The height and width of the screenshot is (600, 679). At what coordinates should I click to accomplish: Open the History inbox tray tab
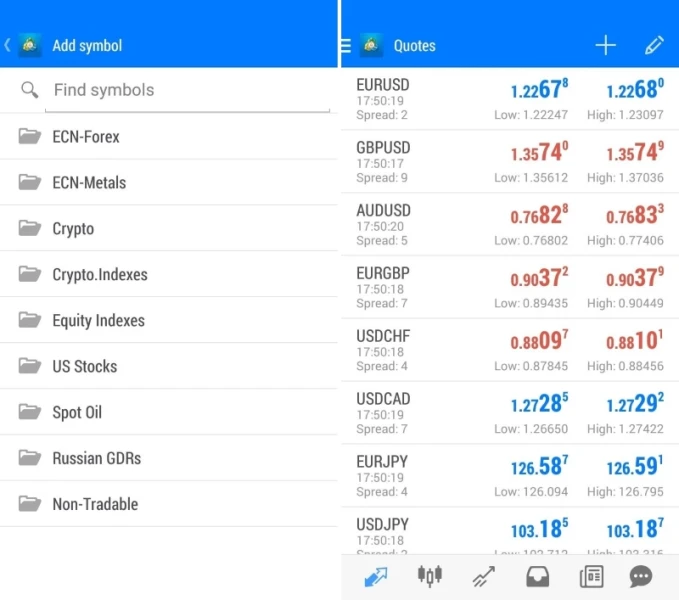[537, 577]
